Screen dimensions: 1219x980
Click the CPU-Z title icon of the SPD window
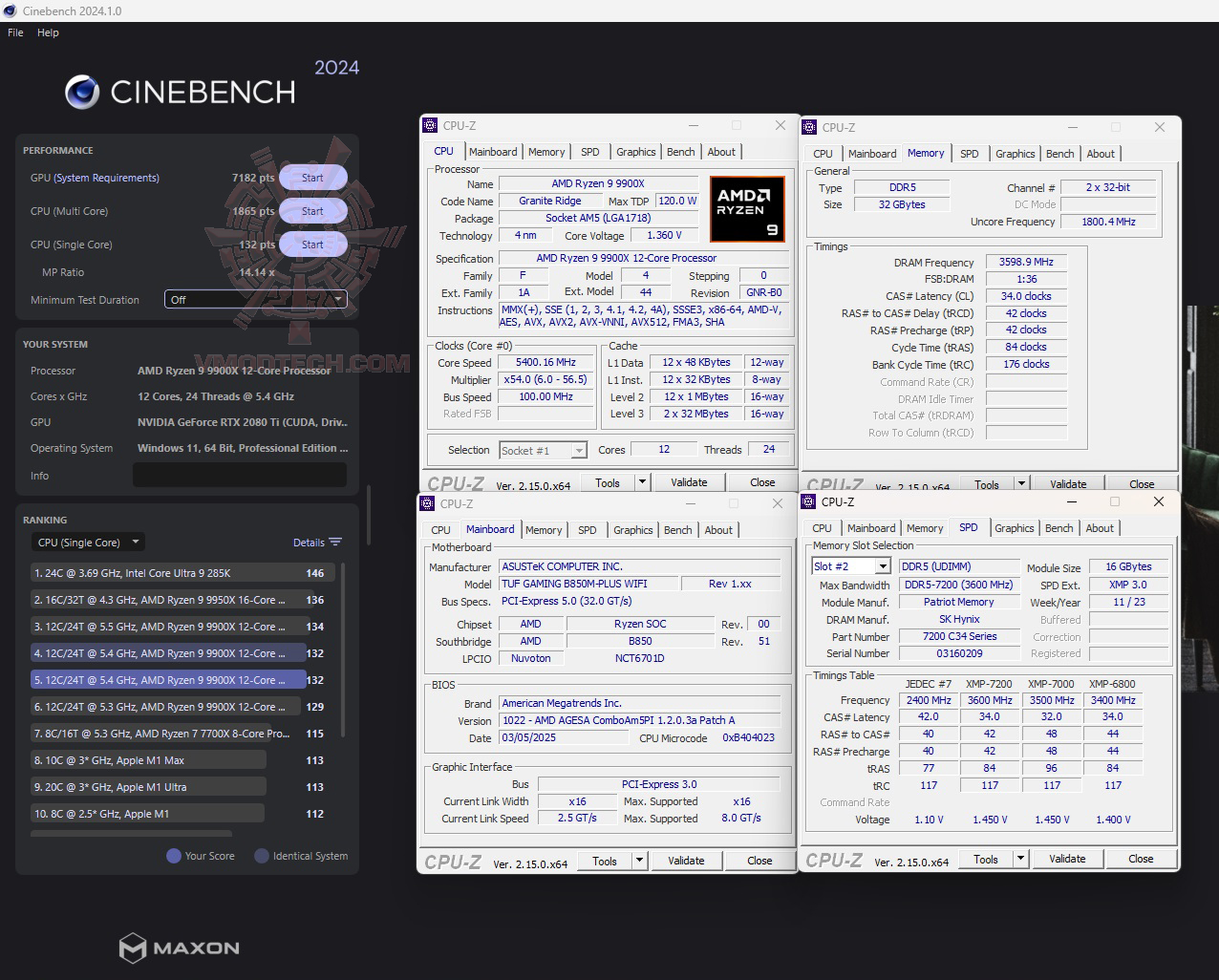[x=809, y=501]
